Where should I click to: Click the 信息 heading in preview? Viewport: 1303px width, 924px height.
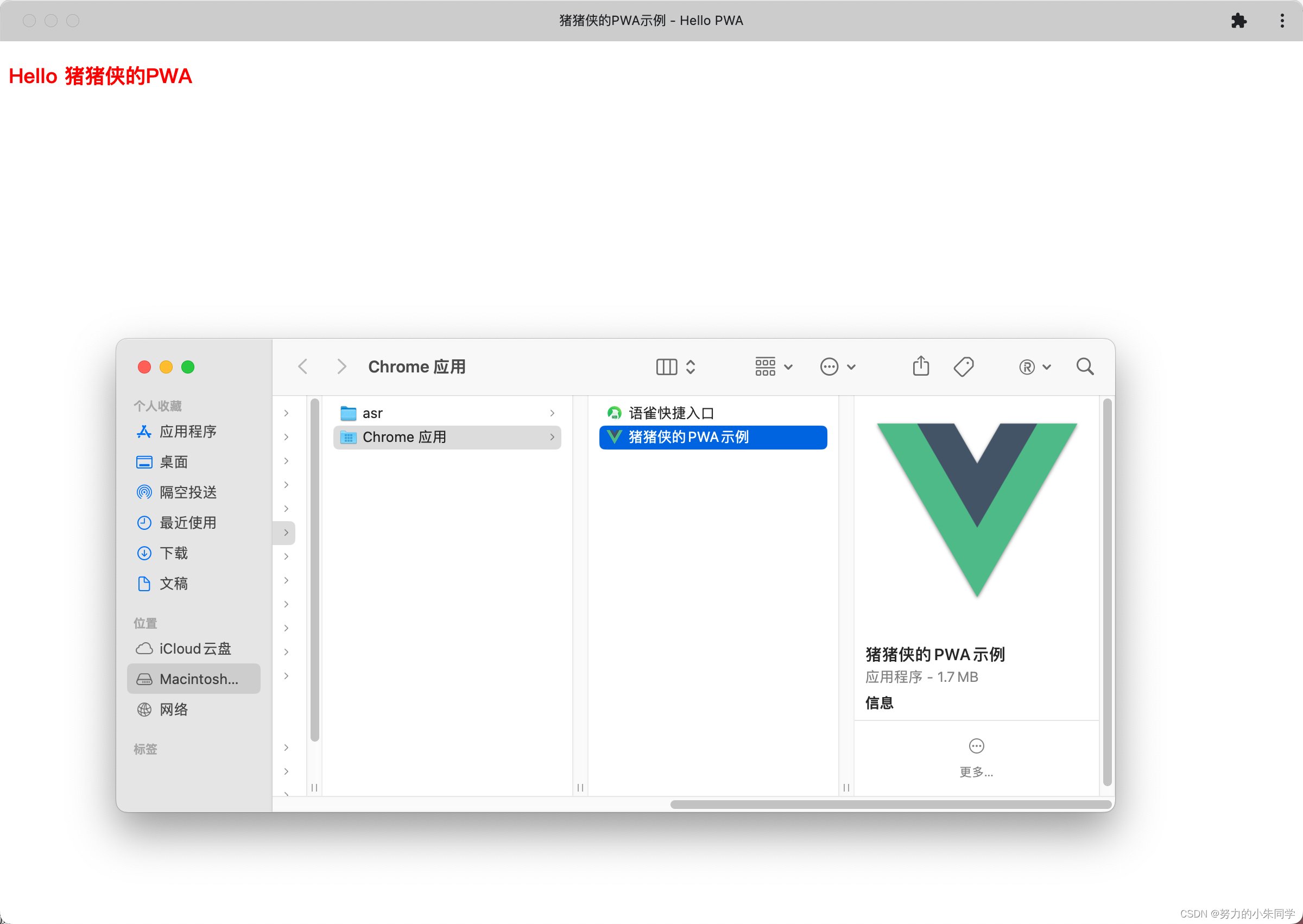[879, 703]
